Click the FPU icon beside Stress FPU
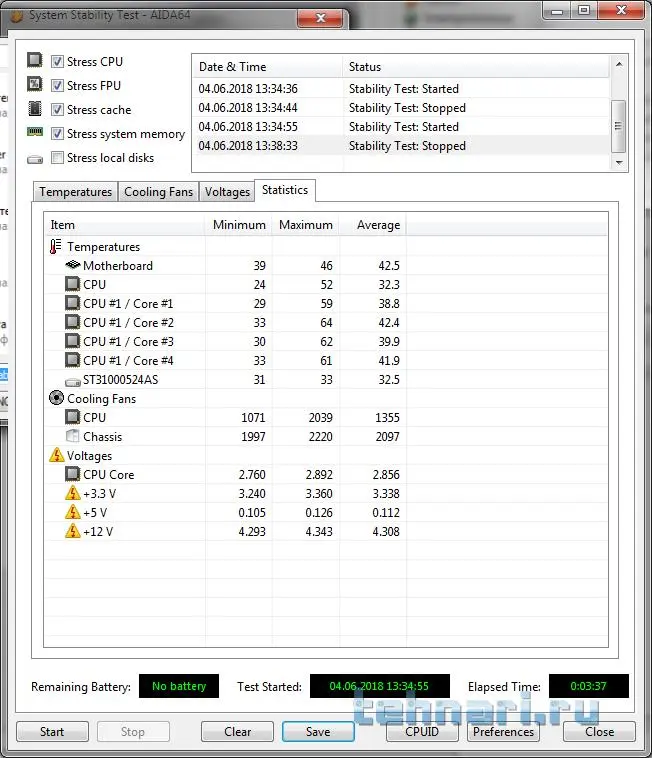 (x=34, y=84)
